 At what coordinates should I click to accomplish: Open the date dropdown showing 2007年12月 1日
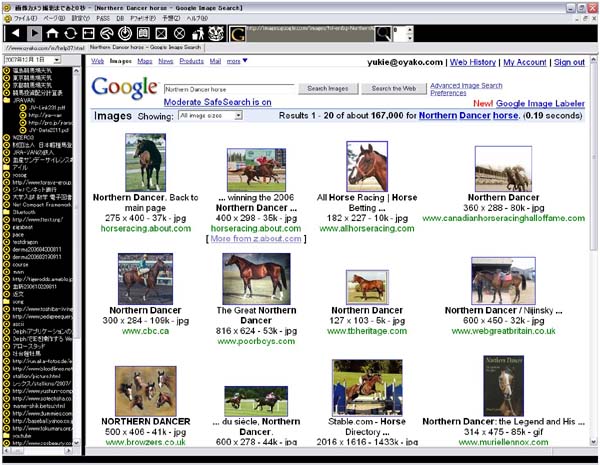coord(57,60)
